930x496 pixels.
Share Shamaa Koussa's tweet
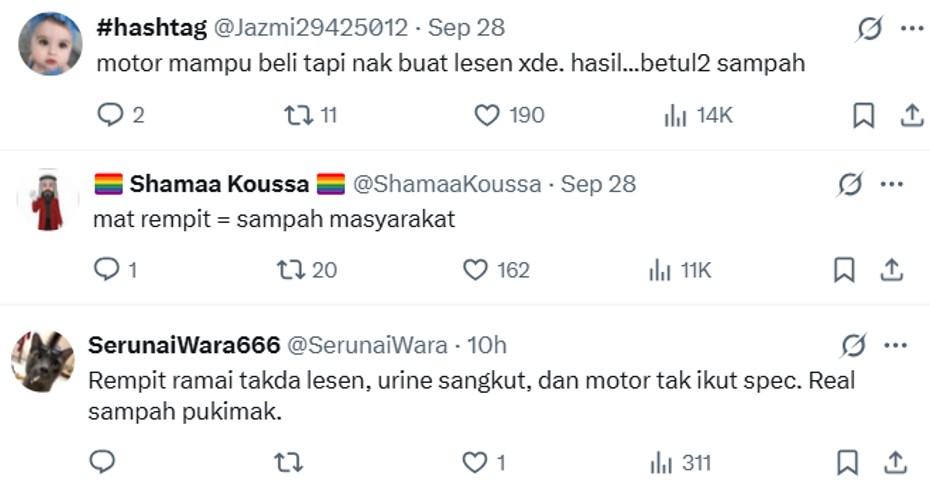(891, 270)
